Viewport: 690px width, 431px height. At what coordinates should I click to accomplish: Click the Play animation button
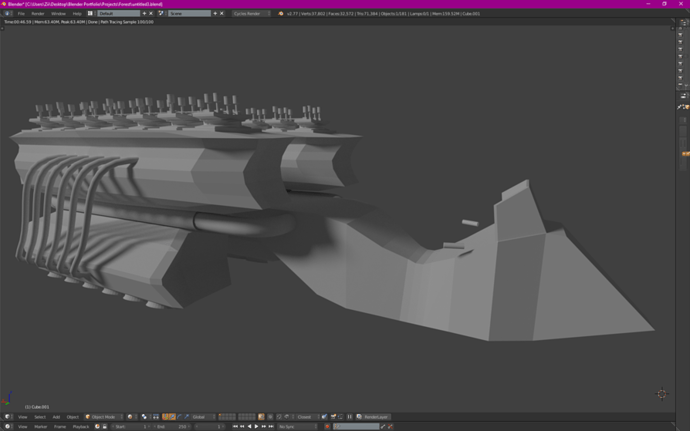tap(256, 427)
